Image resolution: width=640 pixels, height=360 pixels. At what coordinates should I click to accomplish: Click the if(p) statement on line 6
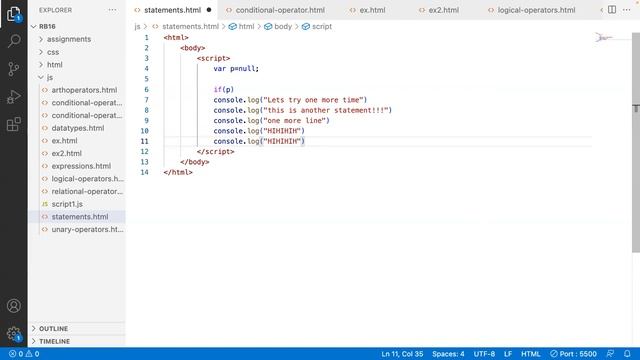[224, 89]
